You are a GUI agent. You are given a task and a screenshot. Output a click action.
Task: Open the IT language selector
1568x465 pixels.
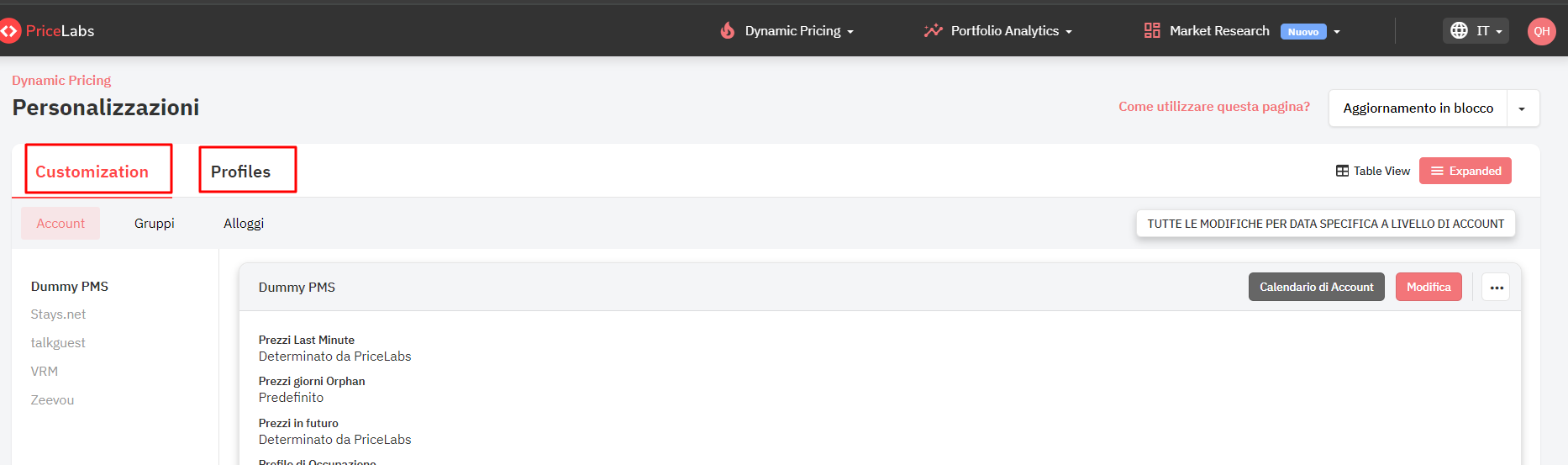point(1476,30)
